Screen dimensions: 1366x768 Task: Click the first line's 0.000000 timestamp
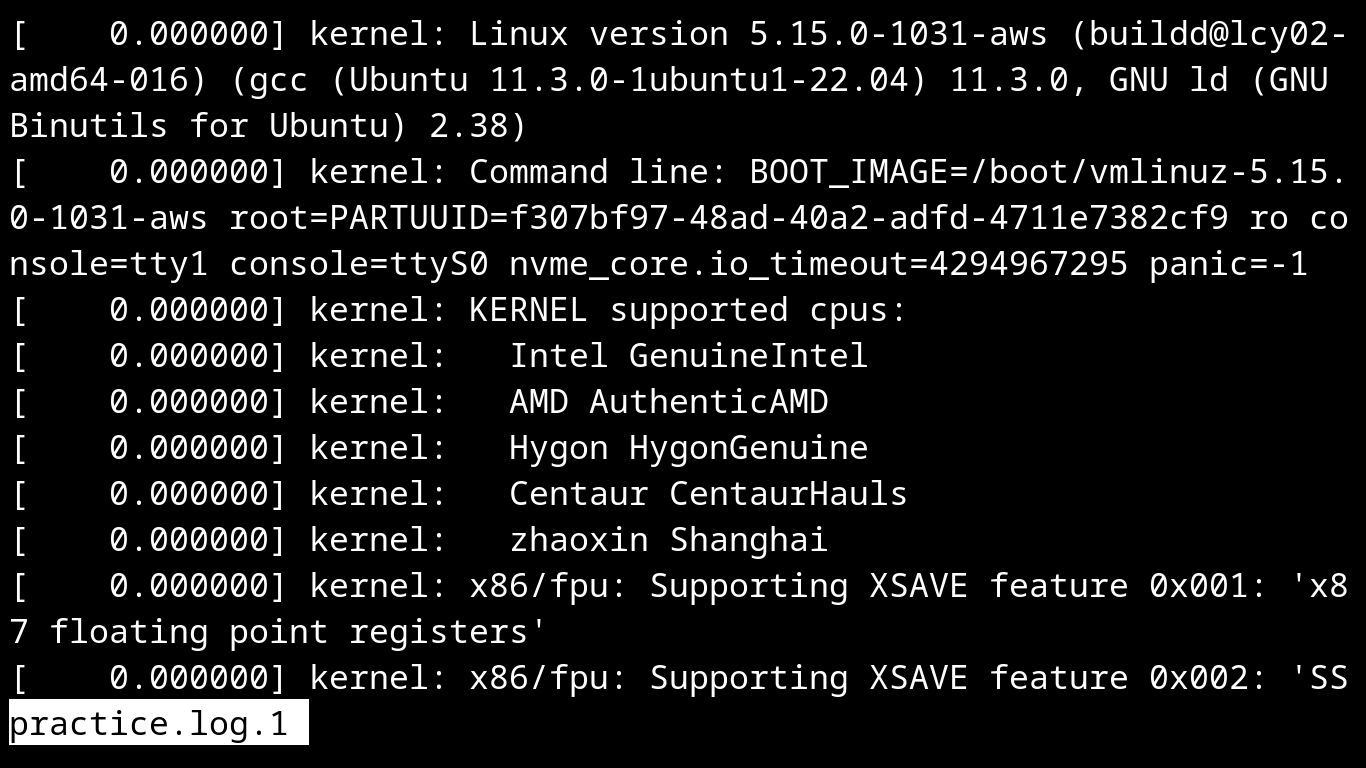pos(189,34)
